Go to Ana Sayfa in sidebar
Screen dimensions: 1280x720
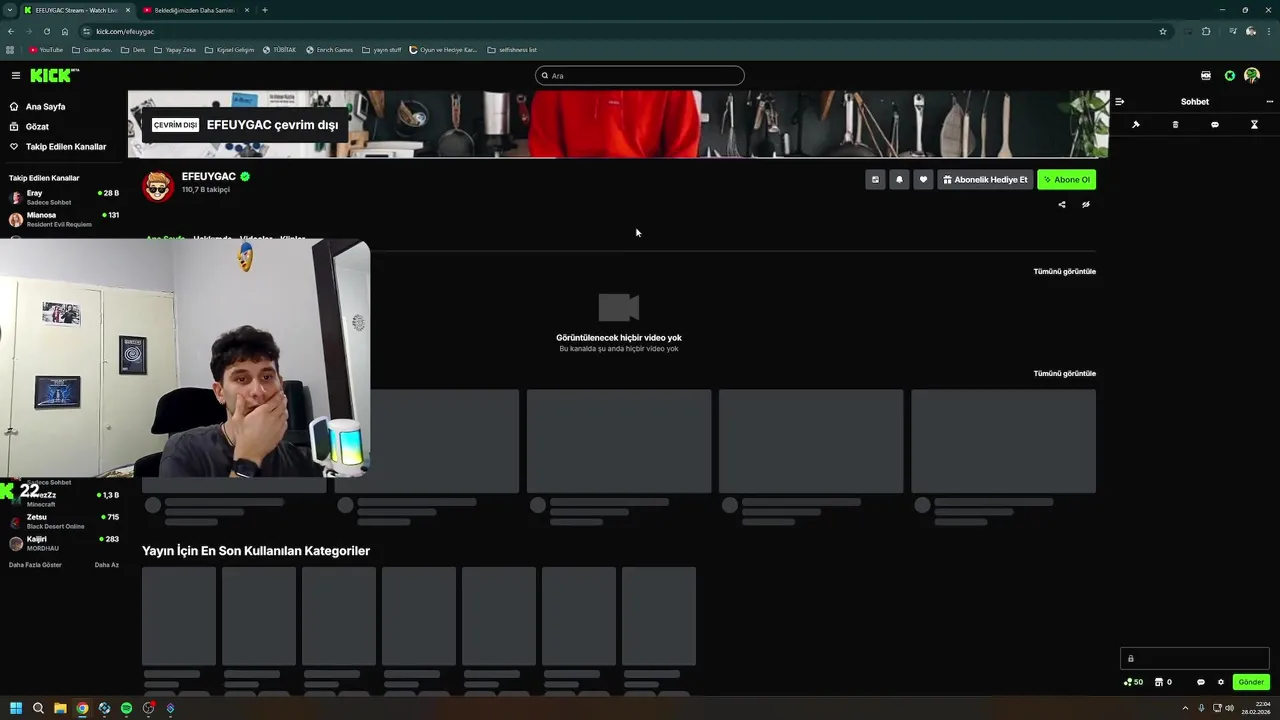38,107
